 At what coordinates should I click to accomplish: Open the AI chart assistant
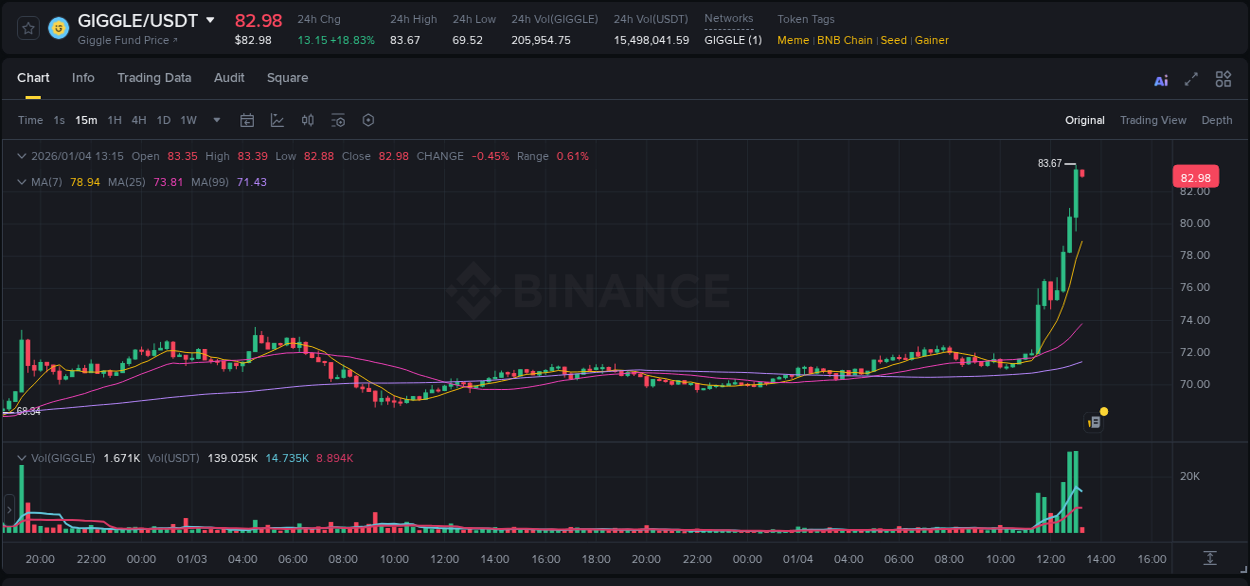coord(1160,79)
